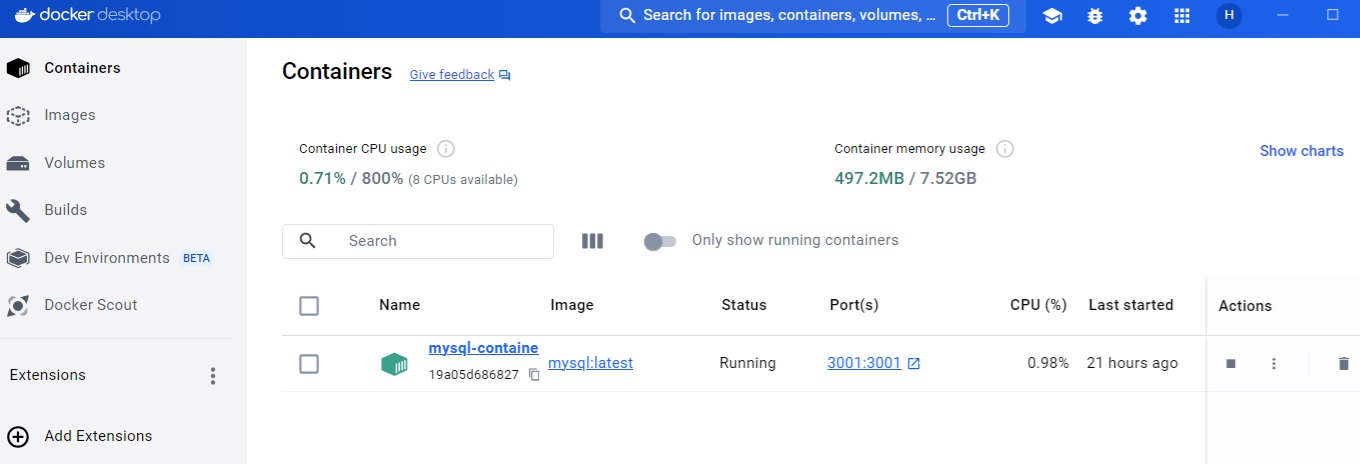1360x464 pixels.
Task: Delete the mysql container with trash icon
Action: tap(1343, 364)
